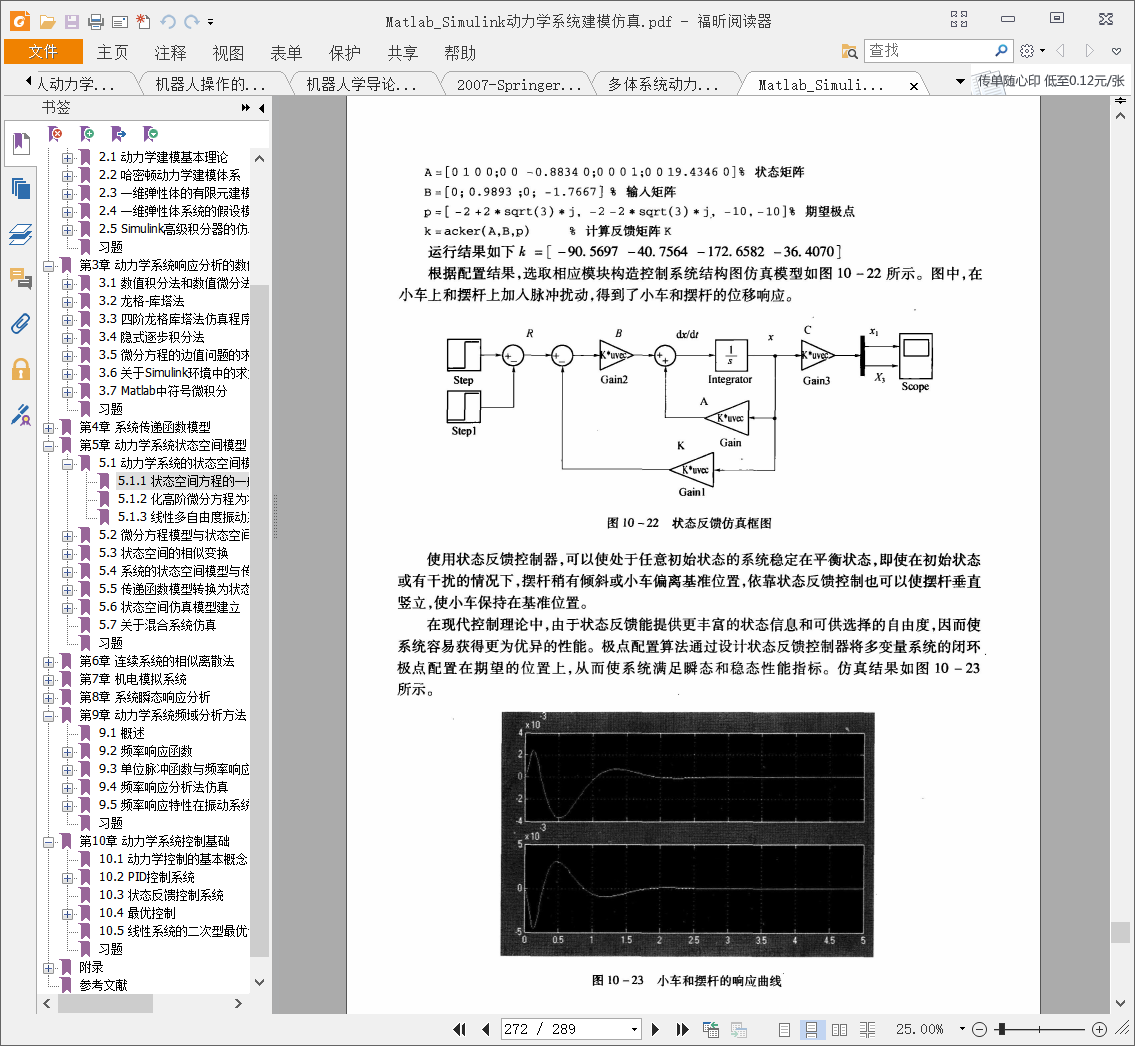Go to the next page button
Screen dimensions: 1135x1046
(655, 1029)
